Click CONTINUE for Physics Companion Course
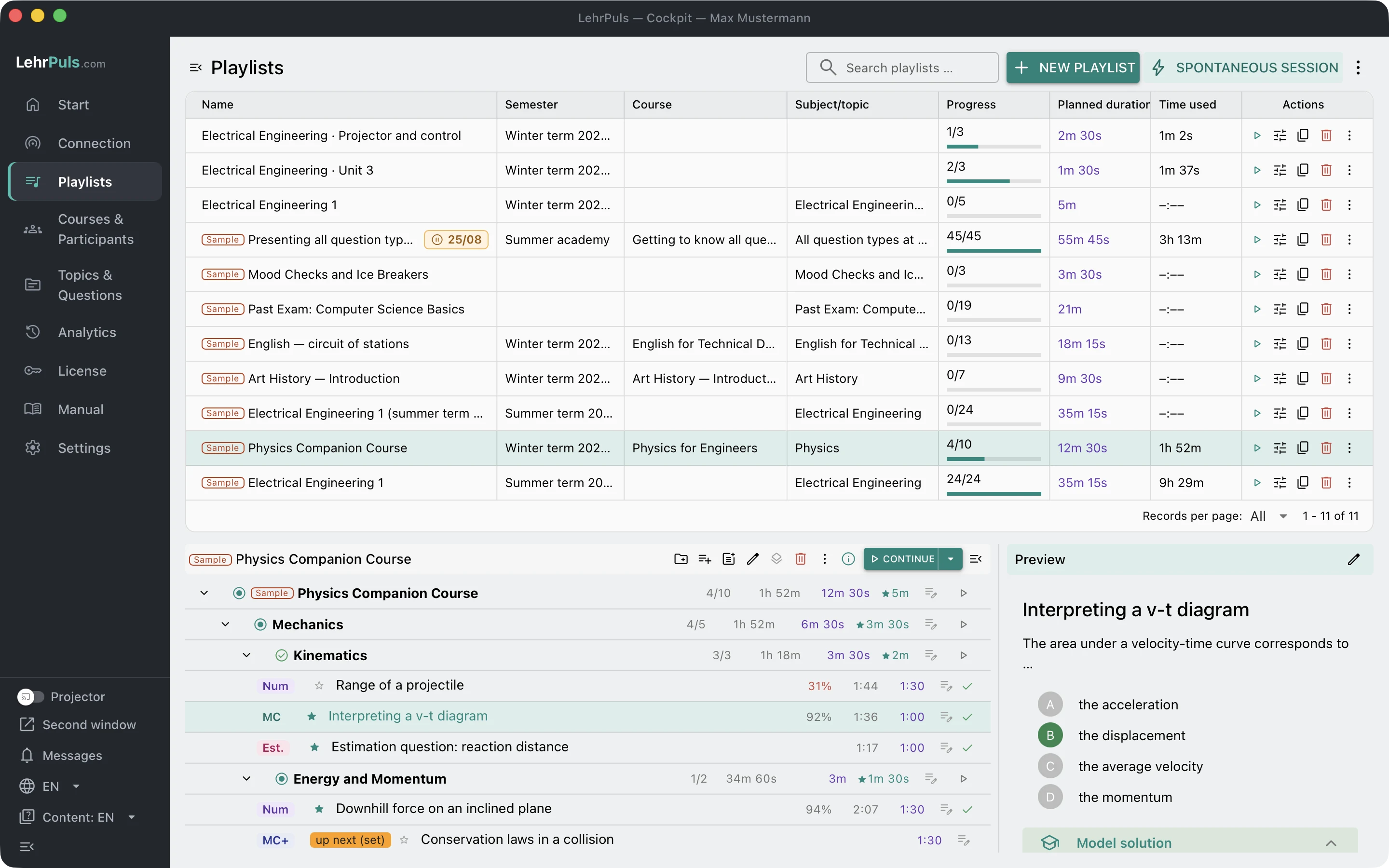 902,558
